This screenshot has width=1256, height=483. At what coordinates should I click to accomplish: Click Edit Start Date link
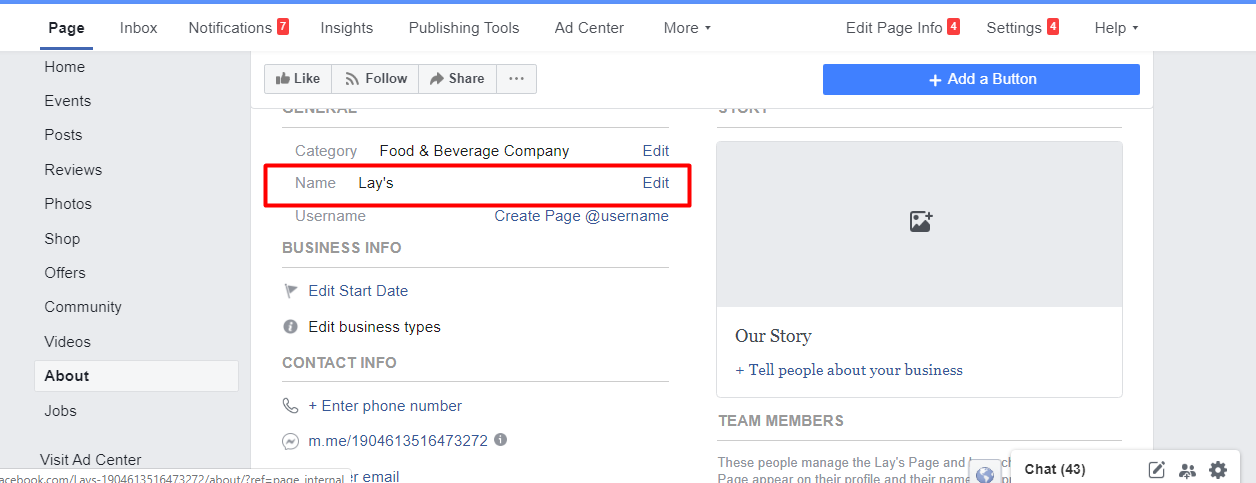pyautogui.click(x=358, y=291)
